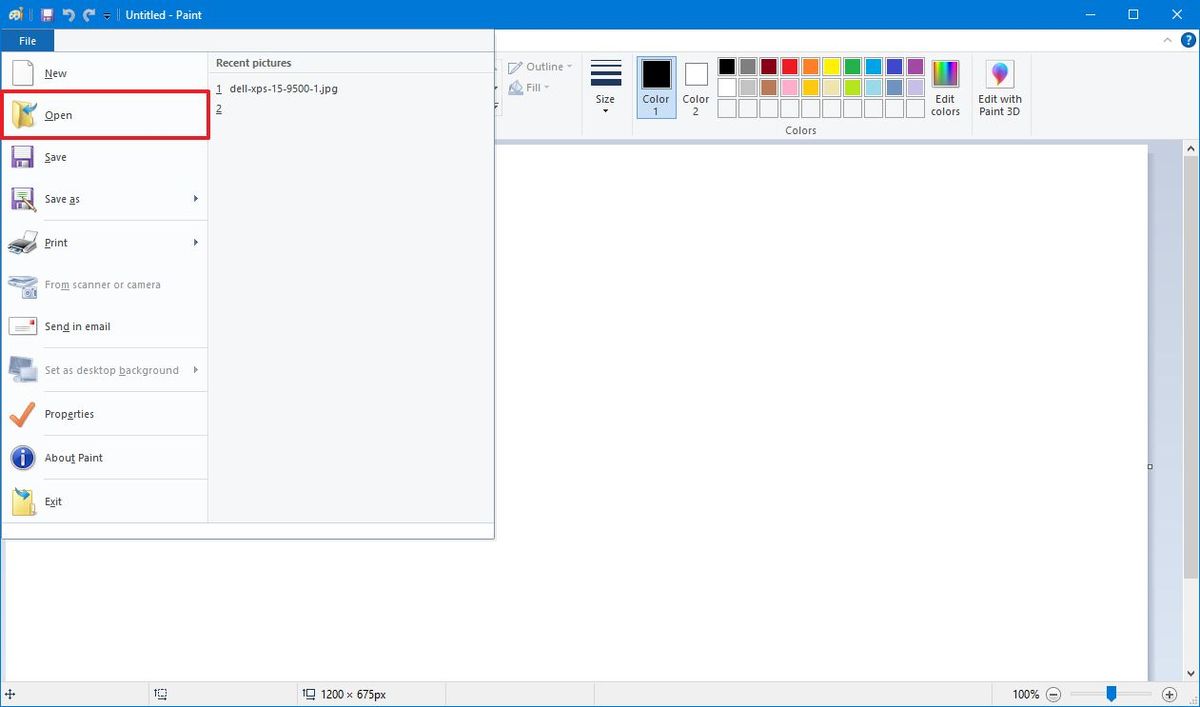
Task: Expand the Save as submenu arrow
Action: click(196, 199)
